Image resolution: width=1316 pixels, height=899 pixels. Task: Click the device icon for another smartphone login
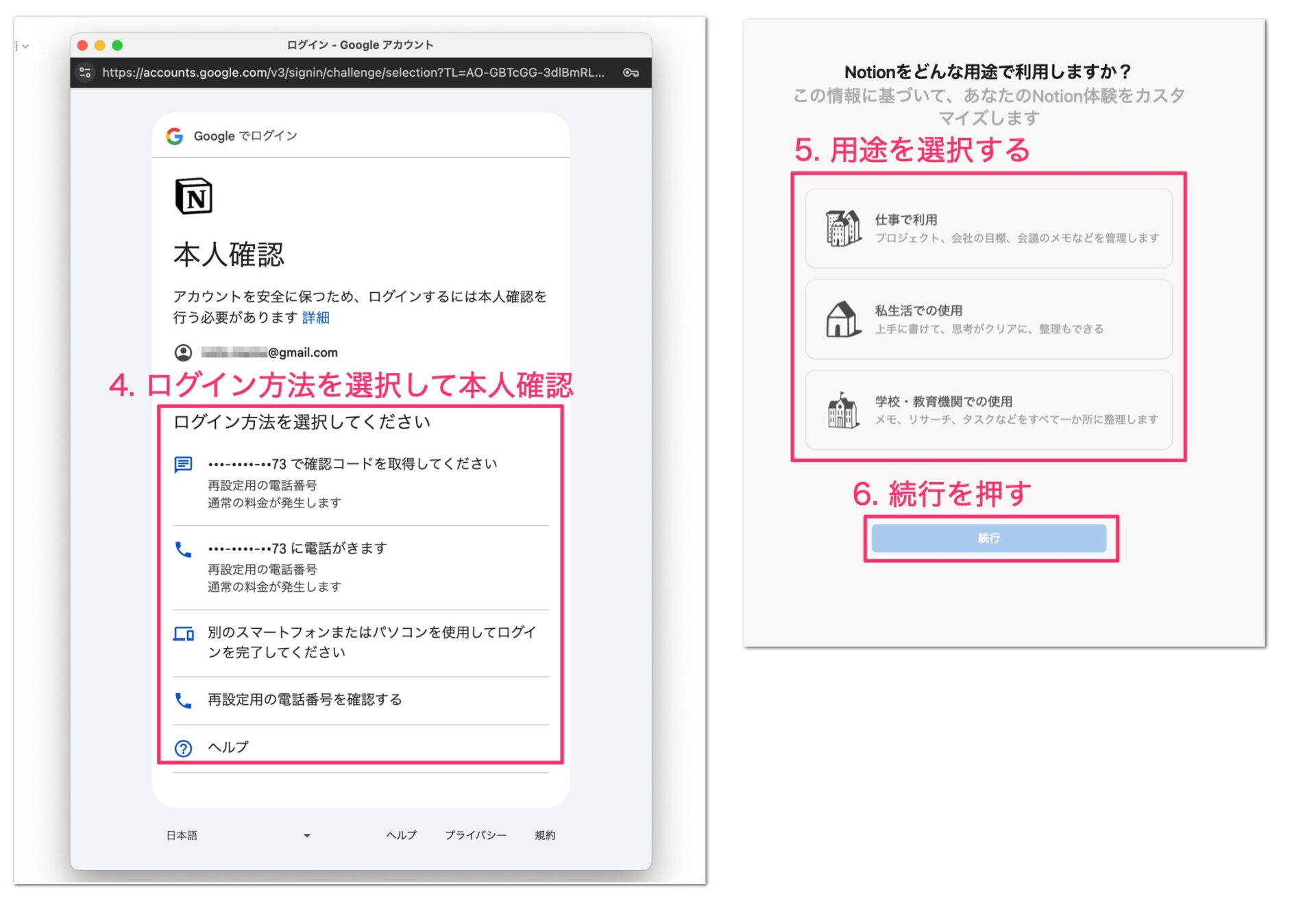pos(182,634)
